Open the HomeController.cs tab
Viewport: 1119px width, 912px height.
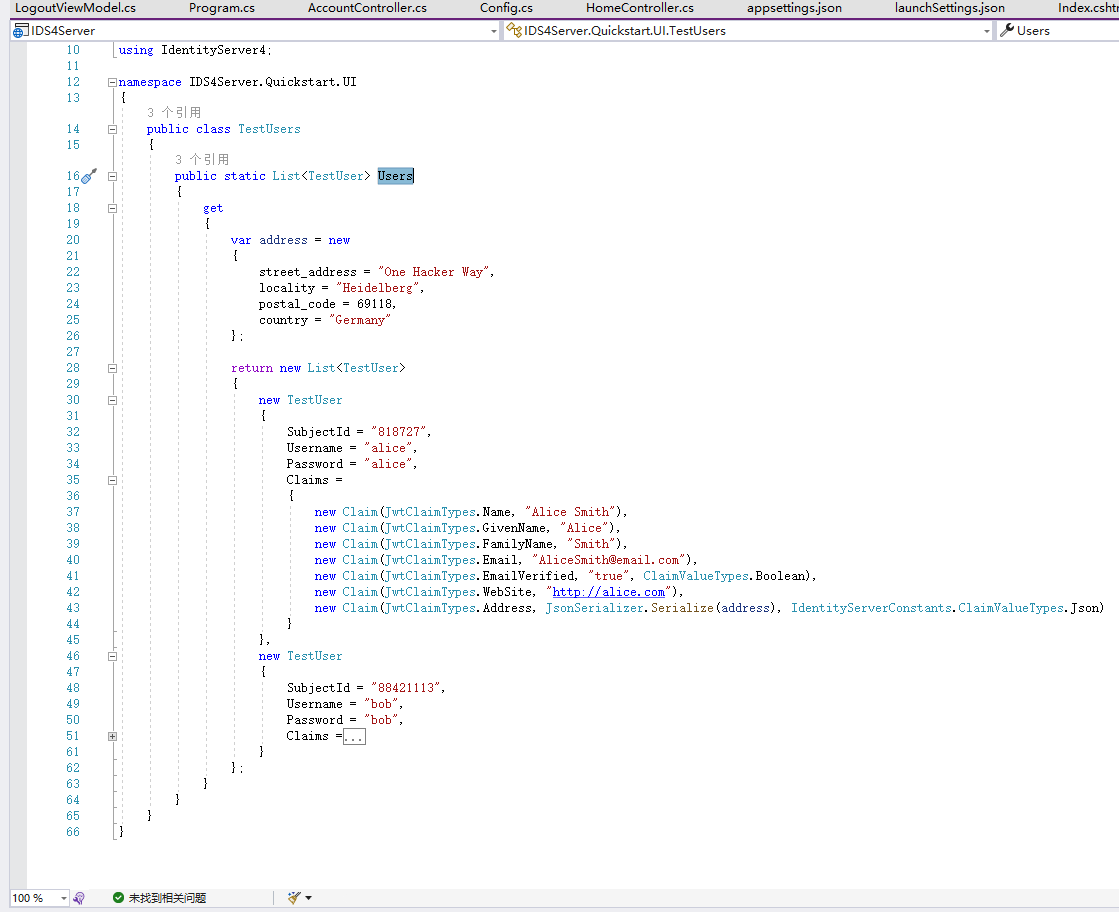(639, 8)
